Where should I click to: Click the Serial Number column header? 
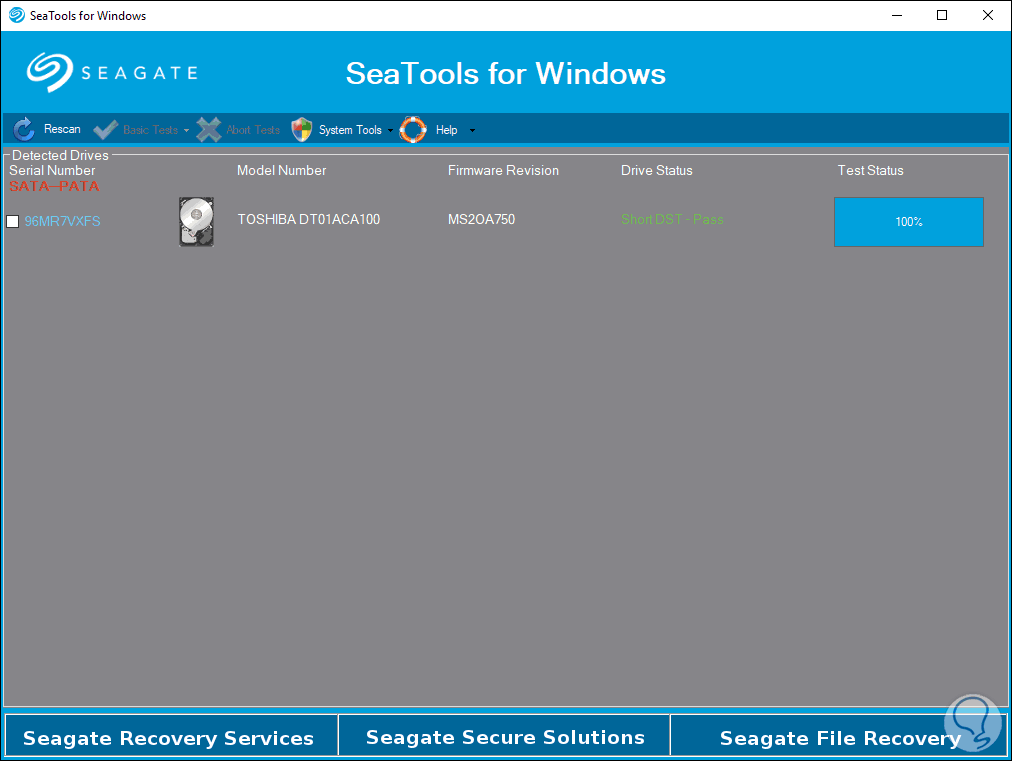click(x=52, y=170)
